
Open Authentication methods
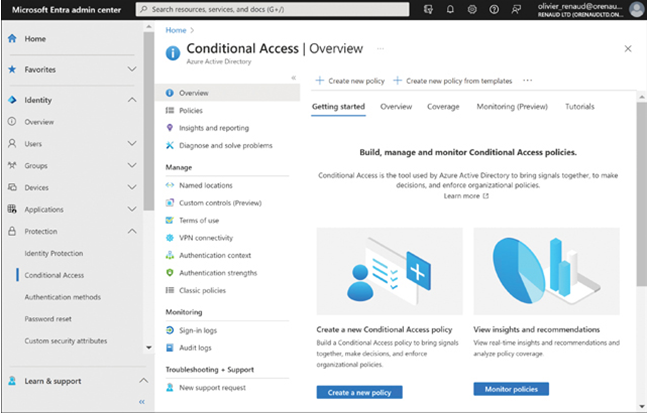click(x=62, y=297)
